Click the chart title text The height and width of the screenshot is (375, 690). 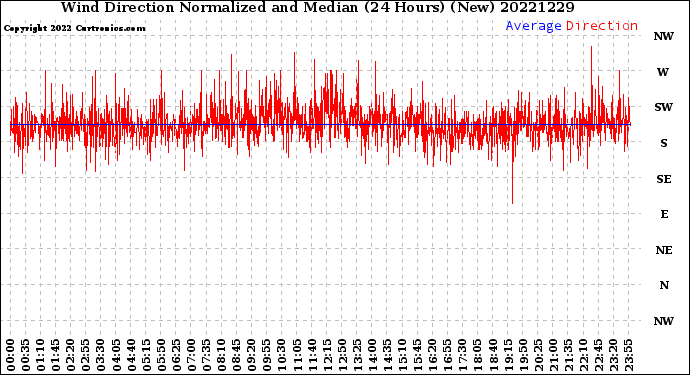click(x=317, y=7)
